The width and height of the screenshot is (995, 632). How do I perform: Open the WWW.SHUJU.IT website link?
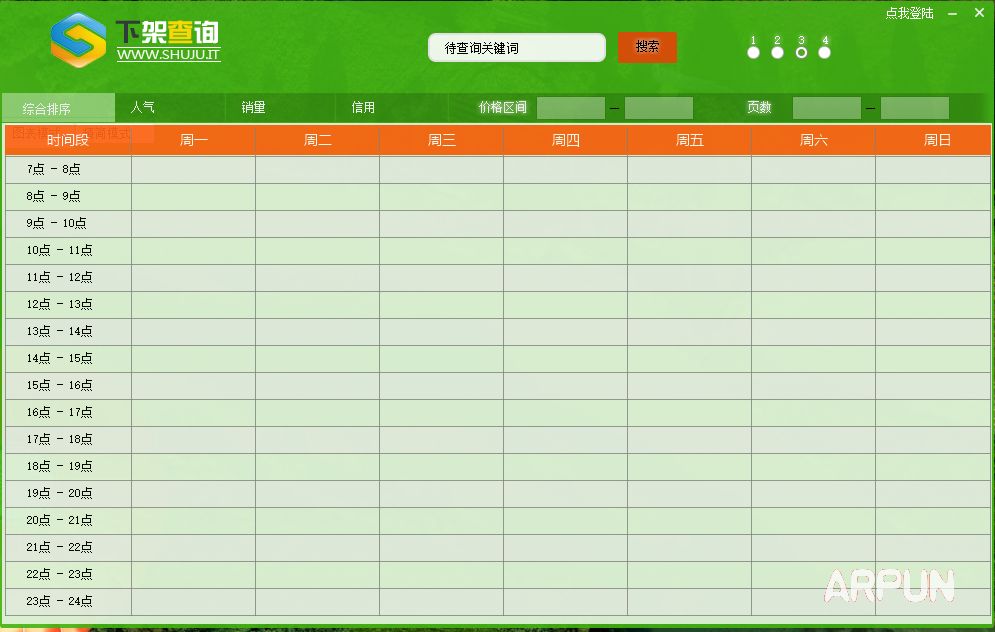point(168,55)
